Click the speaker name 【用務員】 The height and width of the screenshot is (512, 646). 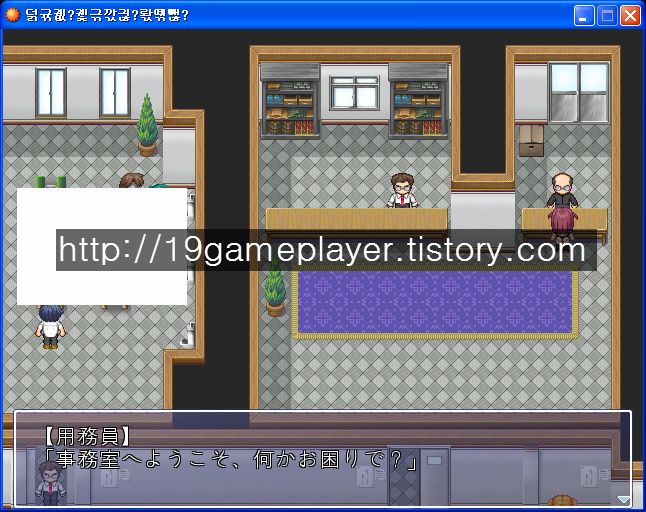[x=87, y=437]
